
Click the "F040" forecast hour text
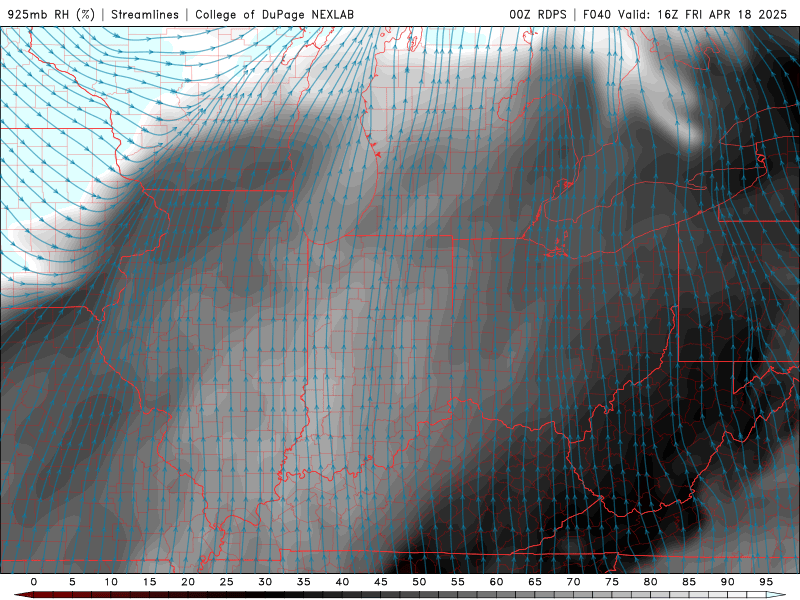pos(597,14)
